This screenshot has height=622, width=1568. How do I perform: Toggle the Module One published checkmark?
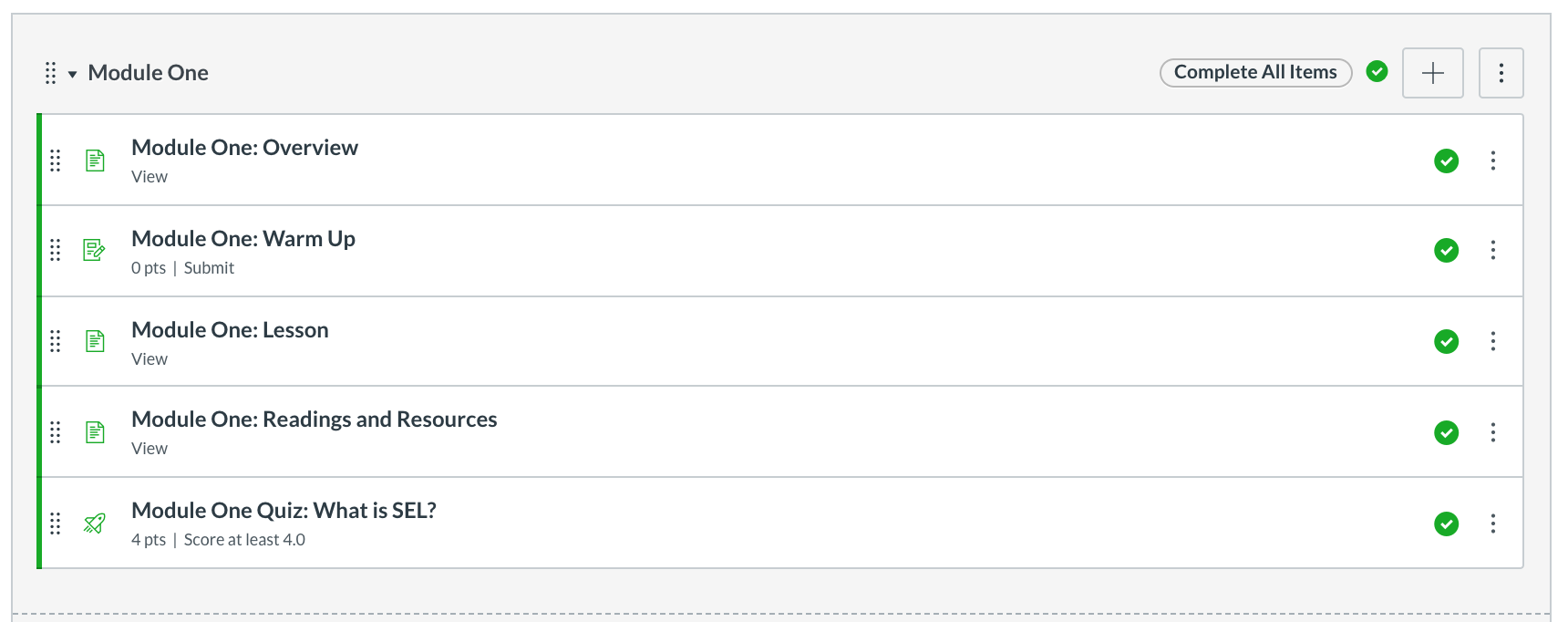coord(1377,71)
